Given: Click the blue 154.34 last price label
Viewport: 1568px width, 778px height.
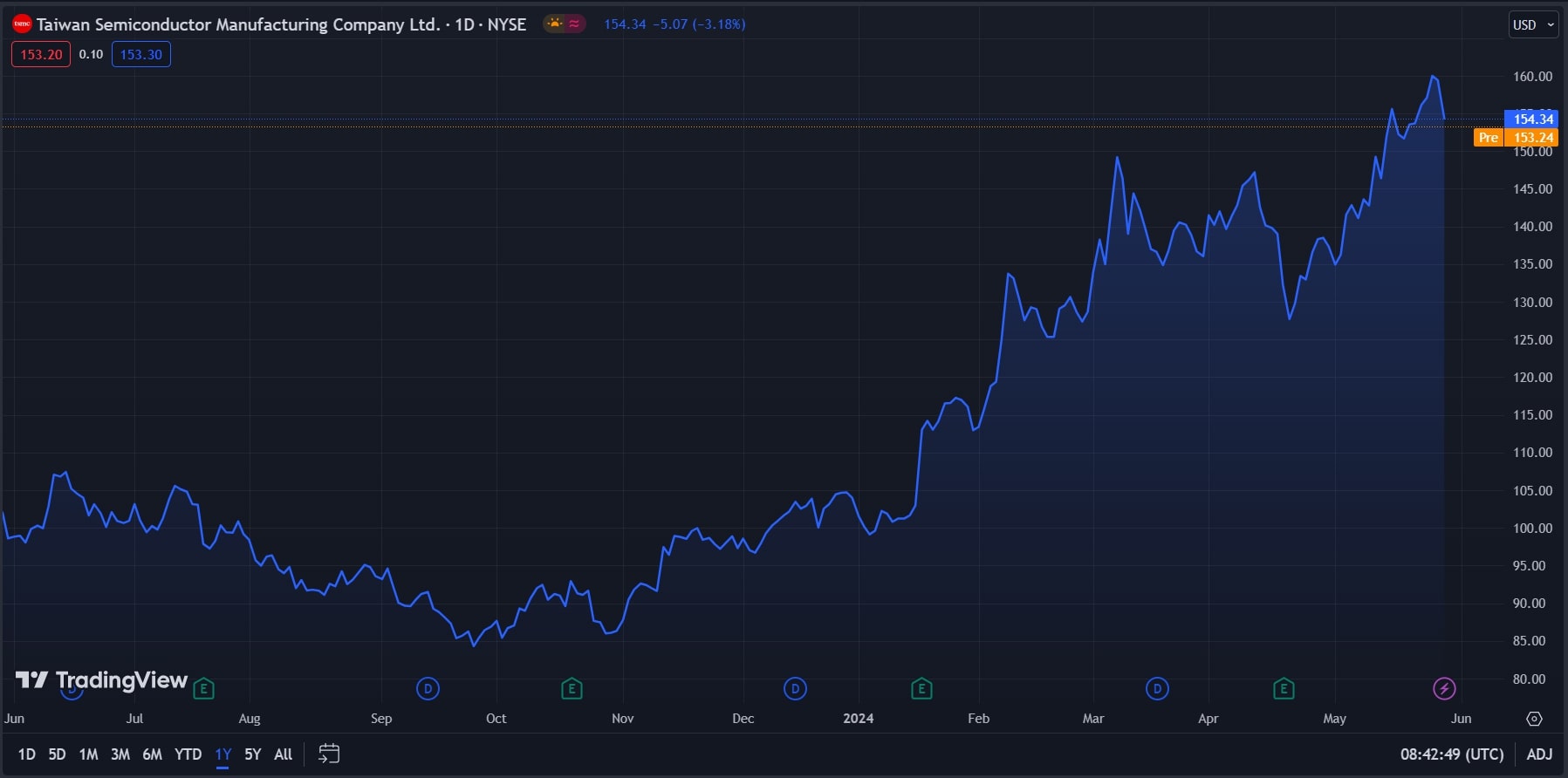Looking at the screenshot, I should tap(1532, 119).
